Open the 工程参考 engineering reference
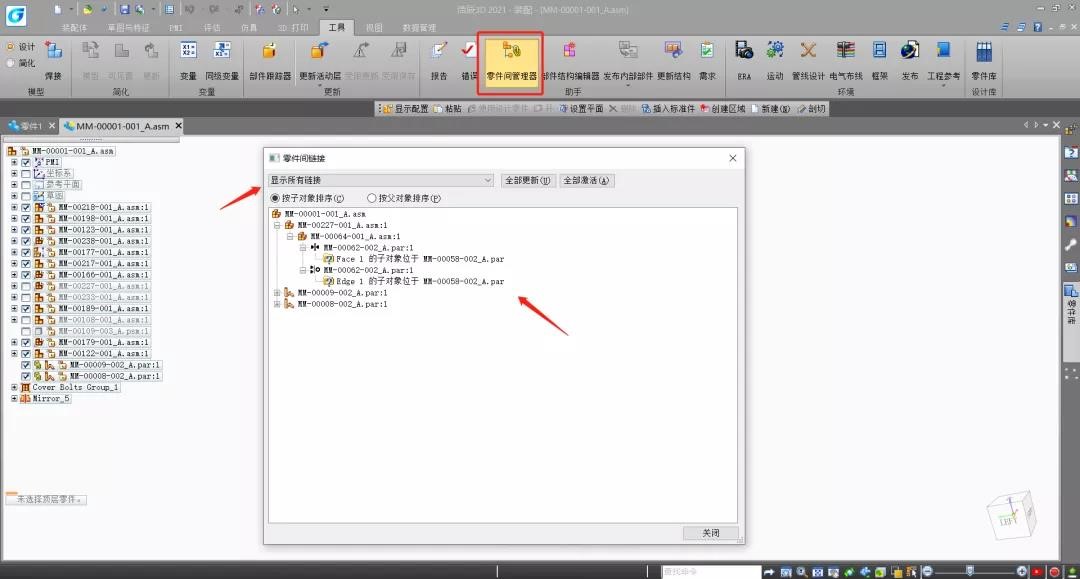This screenshot has width=1080, height=579. 944,61
